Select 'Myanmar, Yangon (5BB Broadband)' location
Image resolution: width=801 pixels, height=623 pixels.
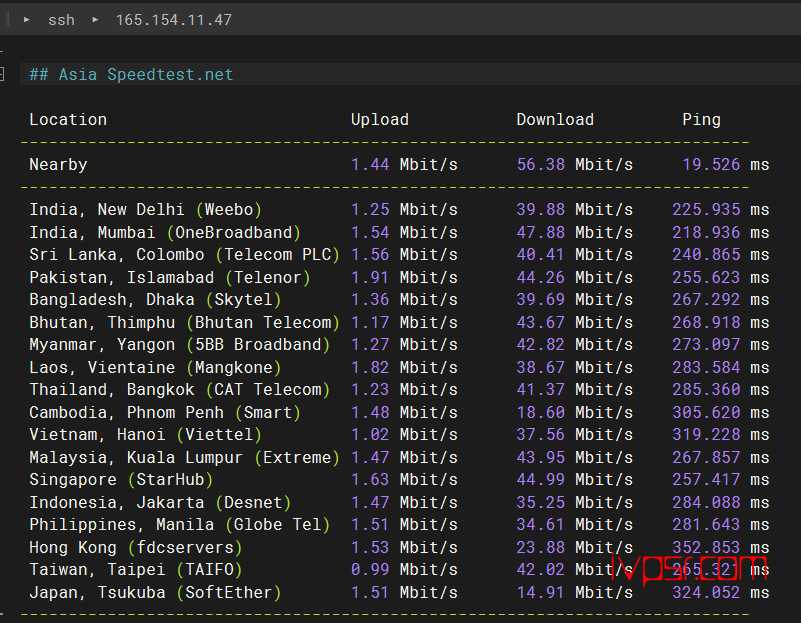coord(179,344)
